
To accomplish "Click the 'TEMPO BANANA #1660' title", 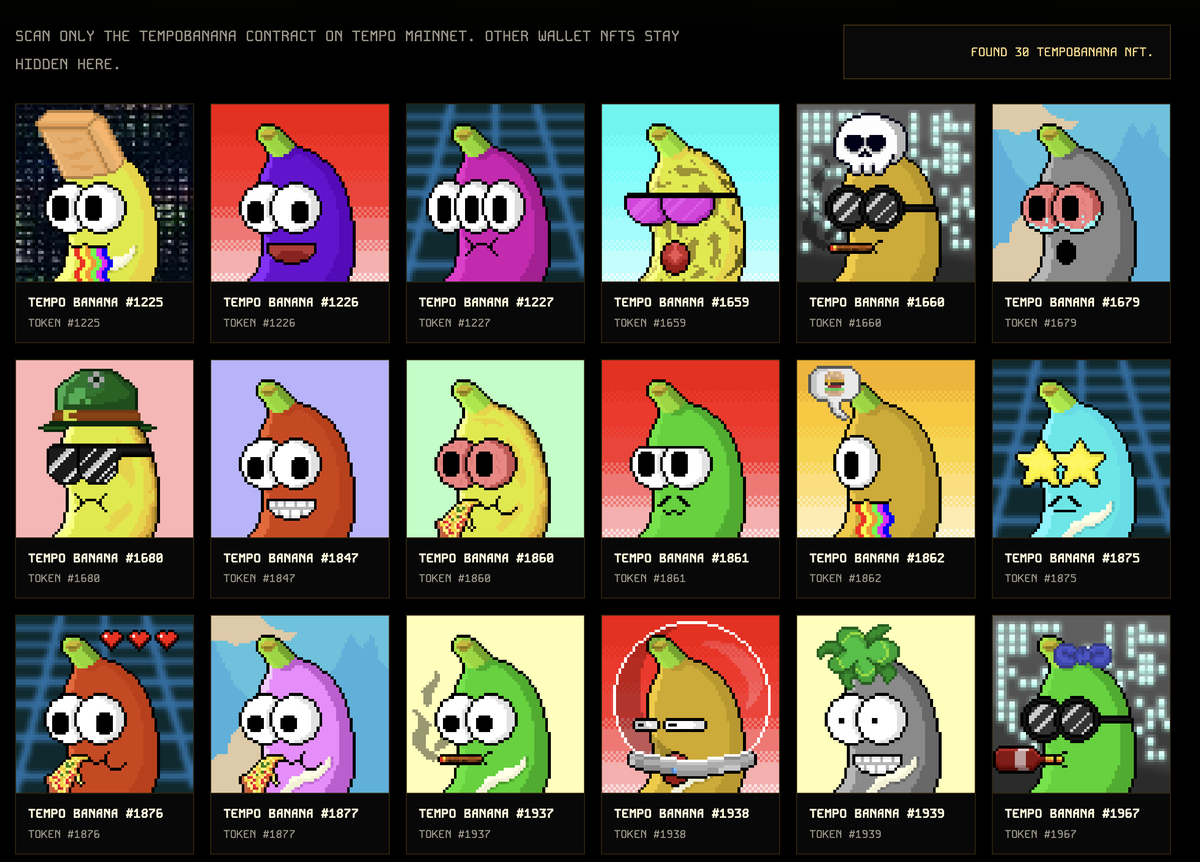I will [877, 302].
